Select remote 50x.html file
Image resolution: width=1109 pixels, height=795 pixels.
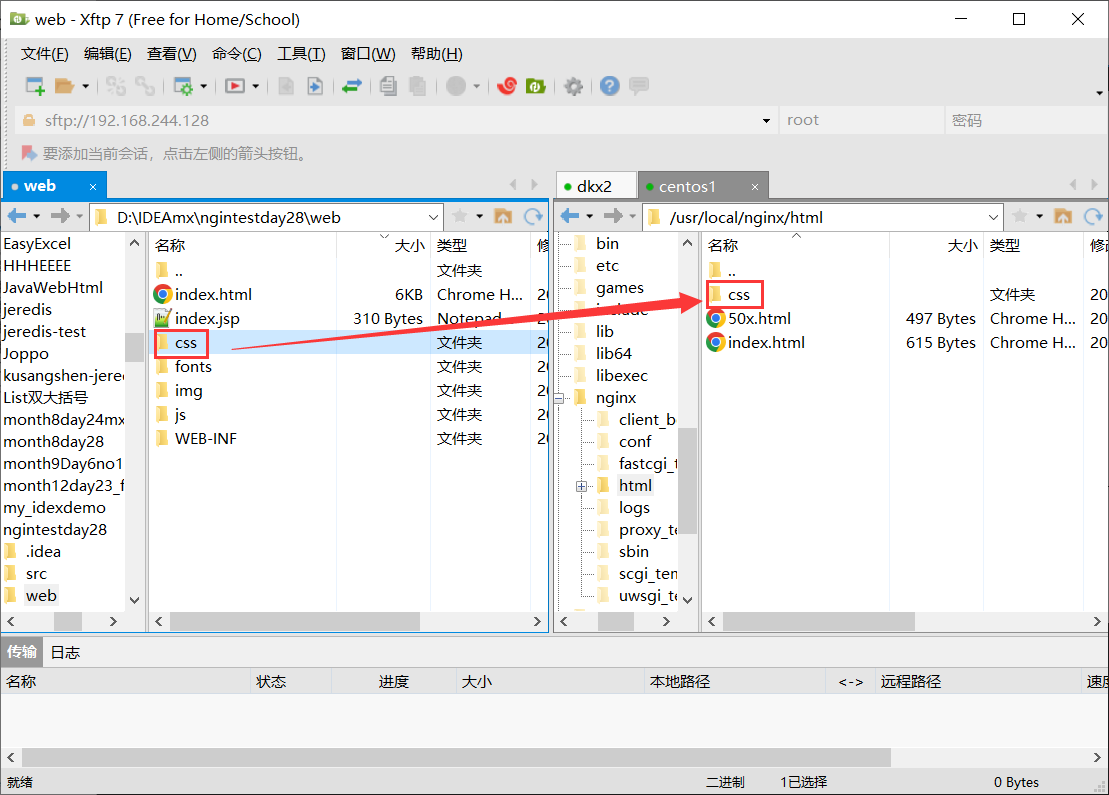pos(759,318)
